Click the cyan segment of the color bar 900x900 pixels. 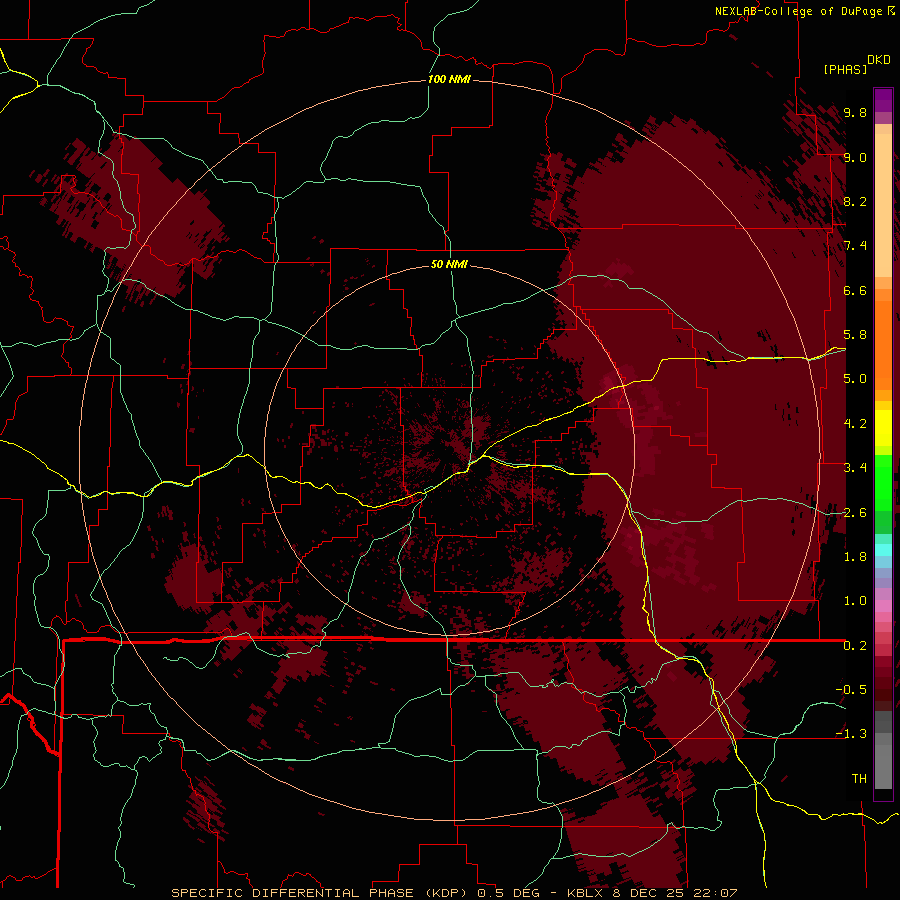(883, 549)
